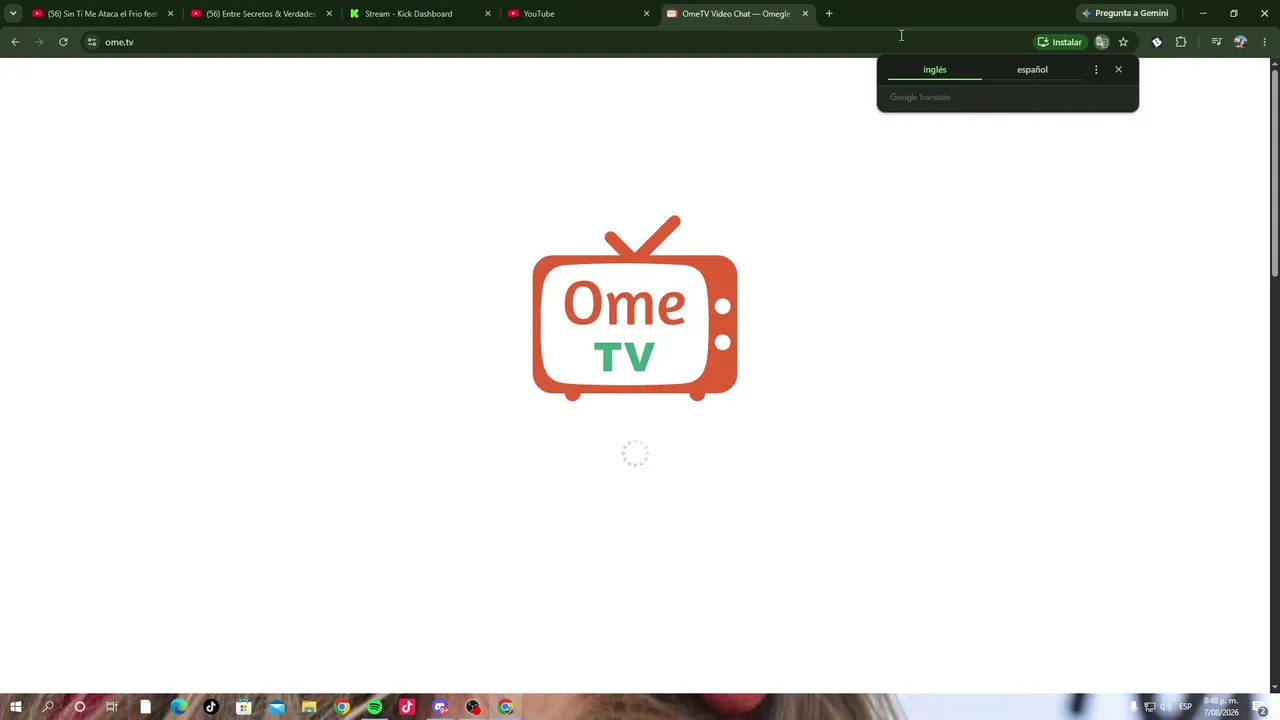
Task: Install the OmeTV app with Instalar button
Action: (x=1060, y=42)
